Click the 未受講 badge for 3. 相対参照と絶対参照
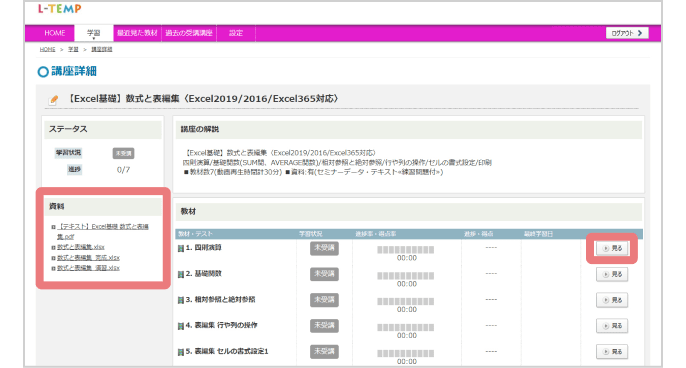The width and height of the screenshot is (686, 368). pyautogui.click(x=324, y=300)
